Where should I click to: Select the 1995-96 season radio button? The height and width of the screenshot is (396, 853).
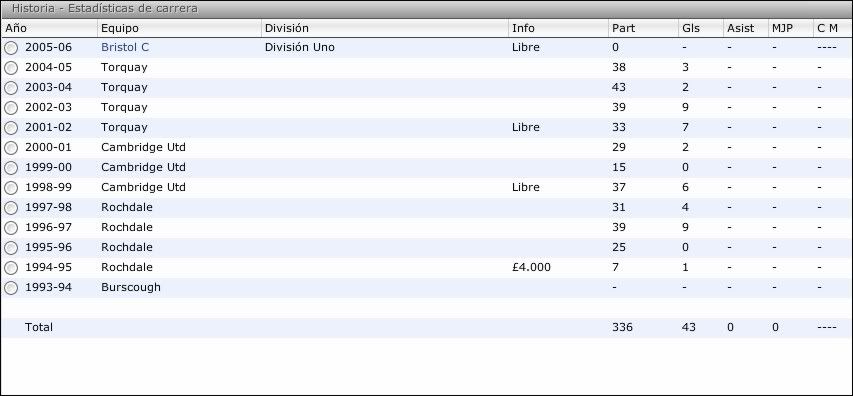(11, 248)
